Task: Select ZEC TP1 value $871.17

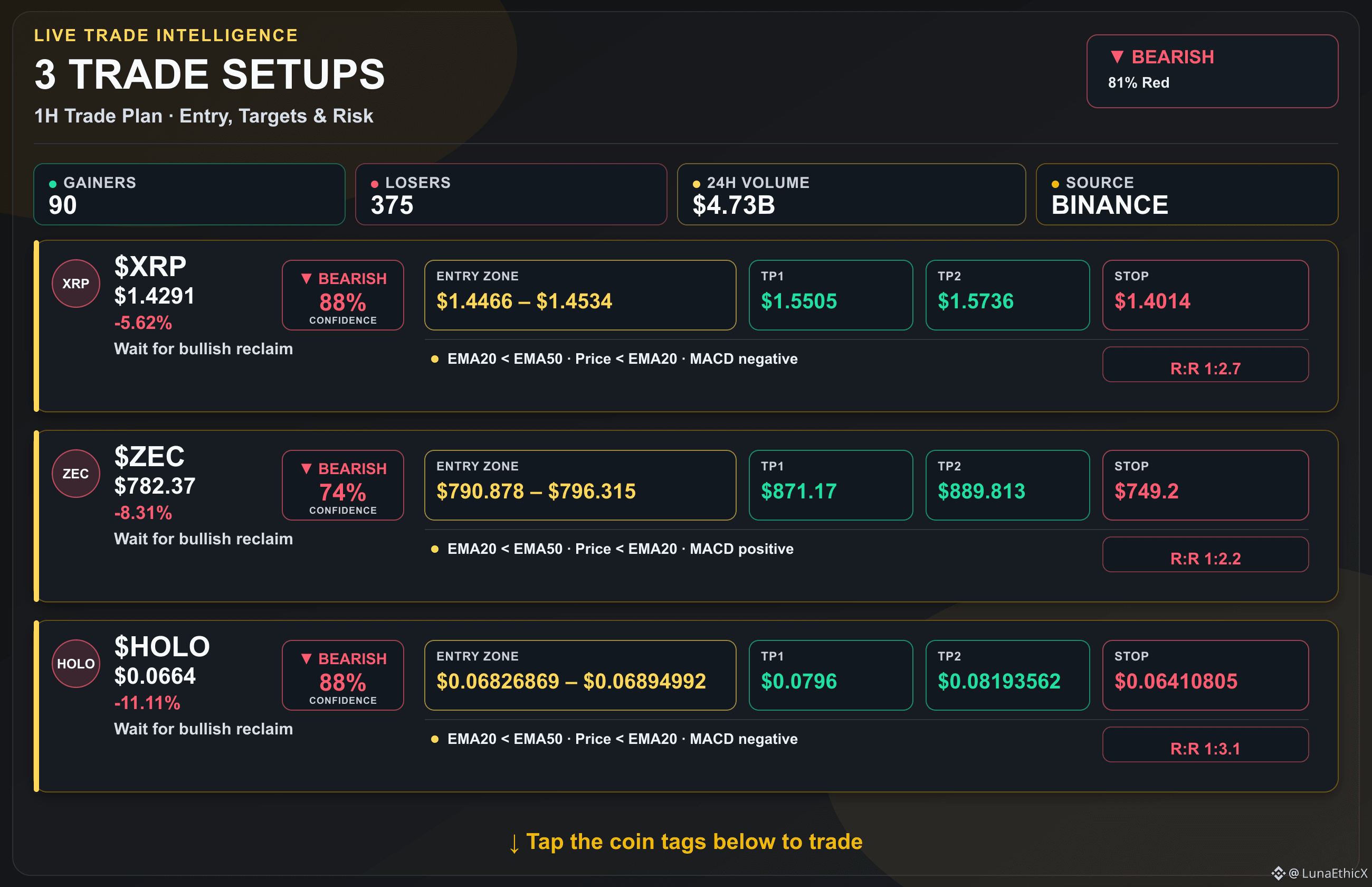Action: coord(831,486)
